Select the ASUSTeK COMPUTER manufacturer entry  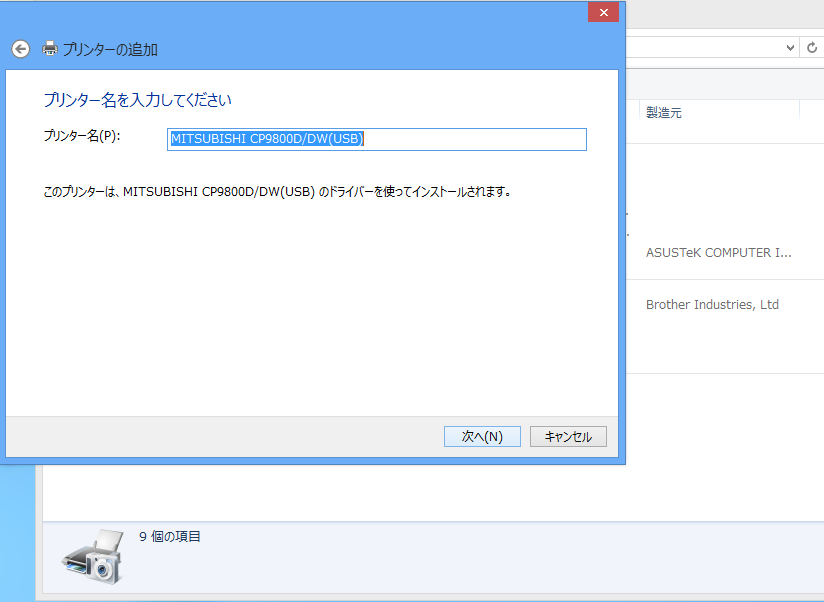(x=718, y=253)
